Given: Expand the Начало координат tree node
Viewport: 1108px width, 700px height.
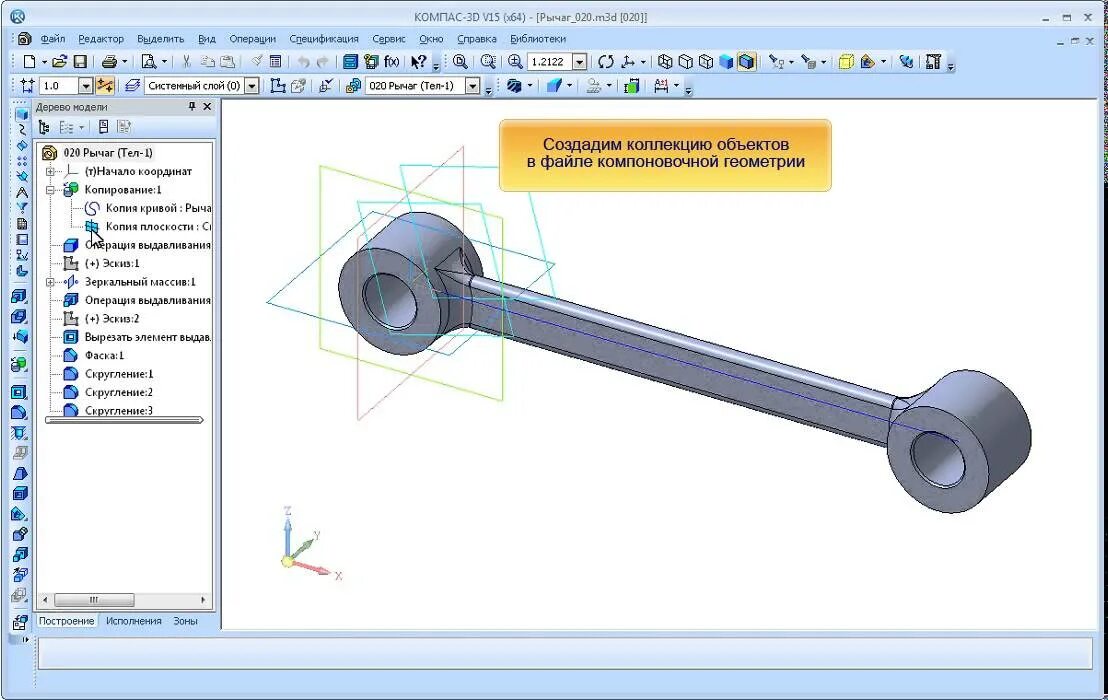Looking at the screenshot, I should coord(50,172).
